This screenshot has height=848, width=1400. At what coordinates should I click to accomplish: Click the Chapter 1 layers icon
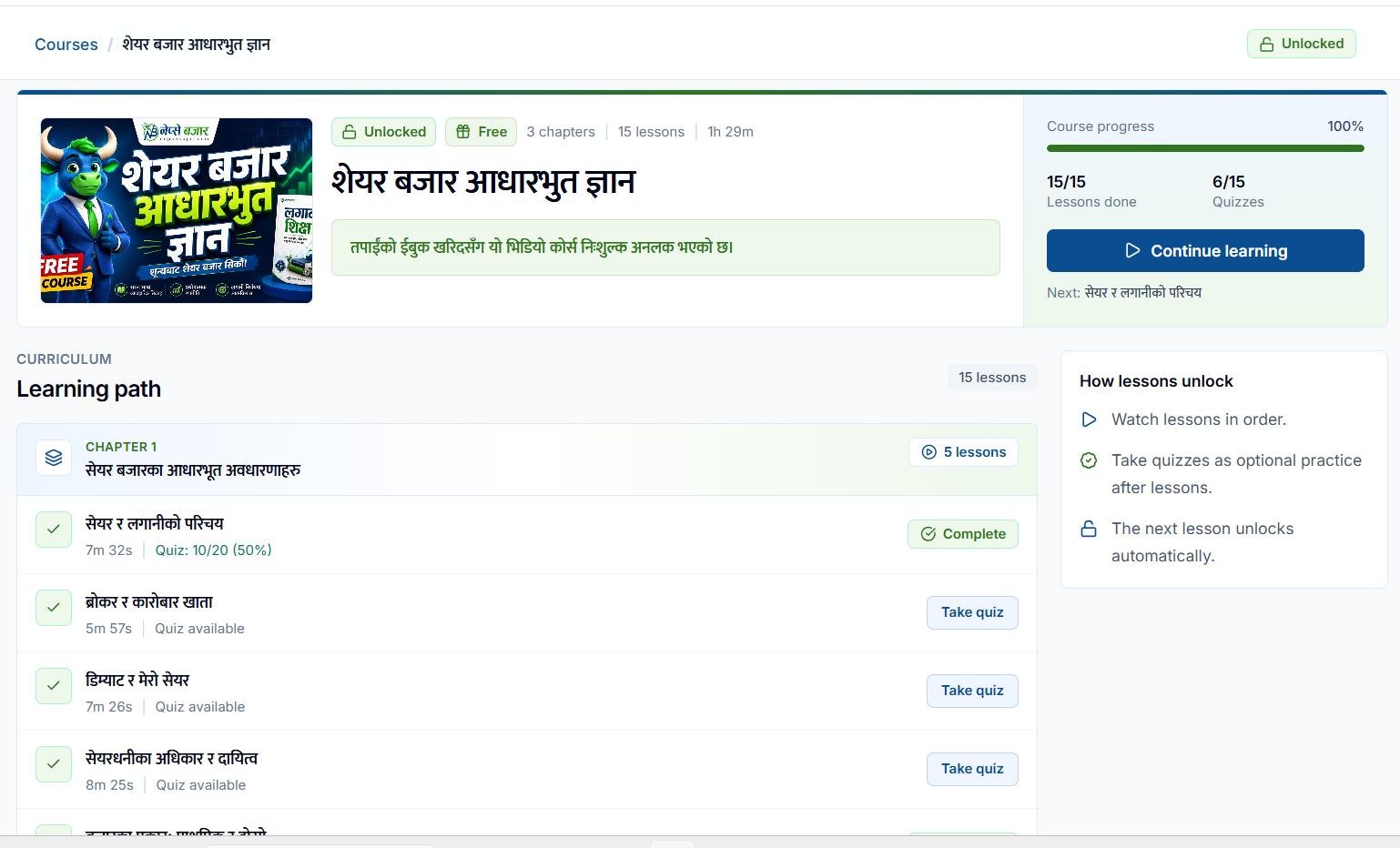tap(54, 458)
